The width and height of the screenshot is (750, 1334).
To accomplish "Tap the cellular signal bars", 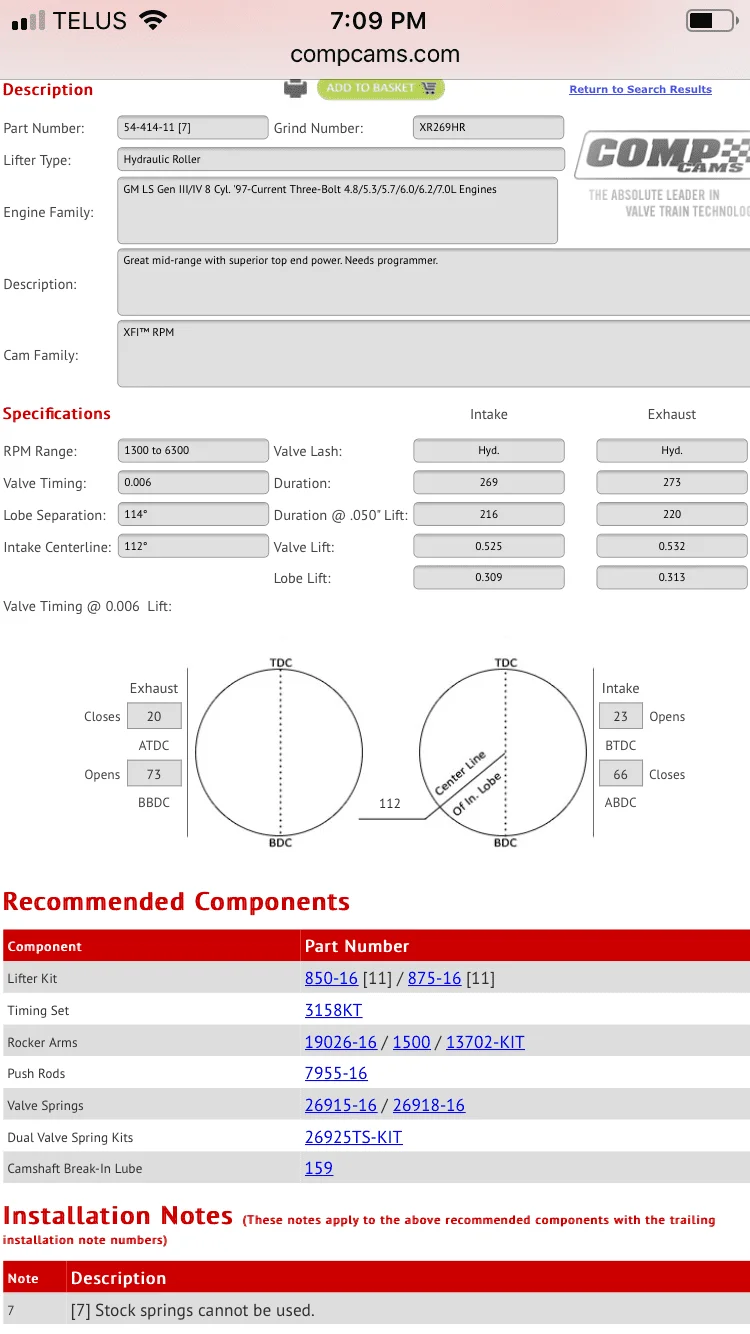I will click(x=29, y=21).
